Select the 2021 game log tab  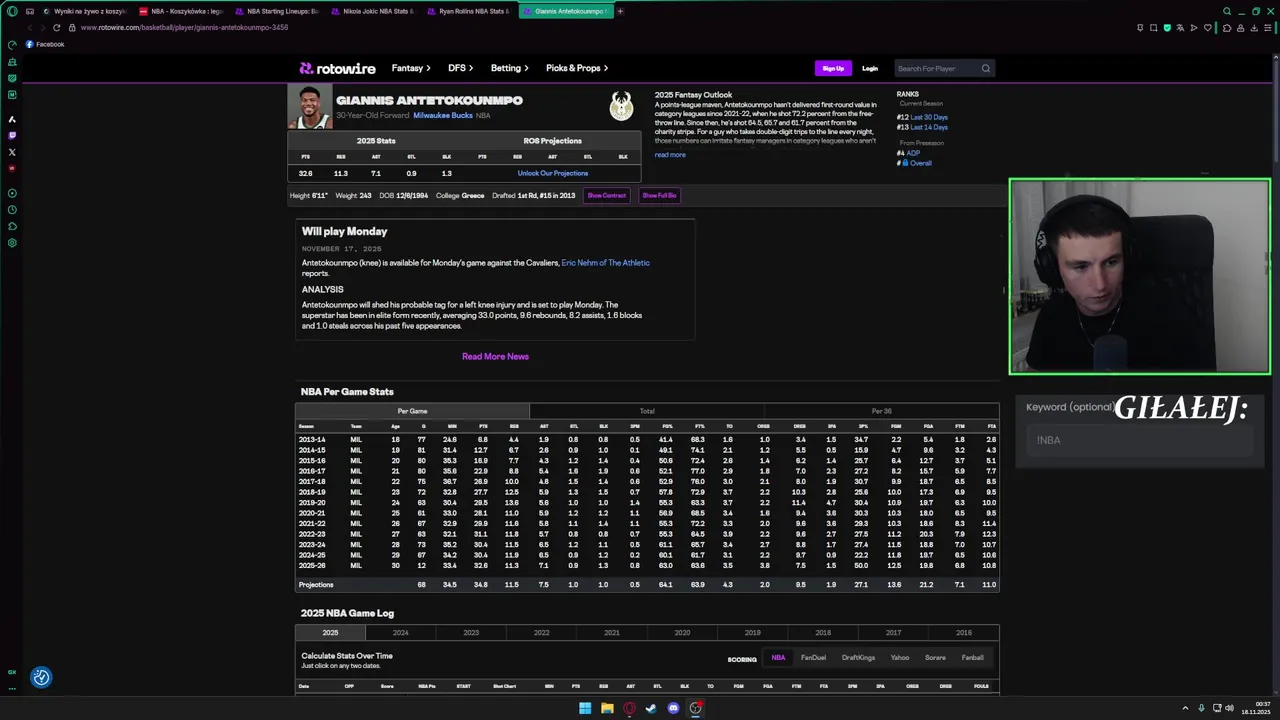point(612,632)
